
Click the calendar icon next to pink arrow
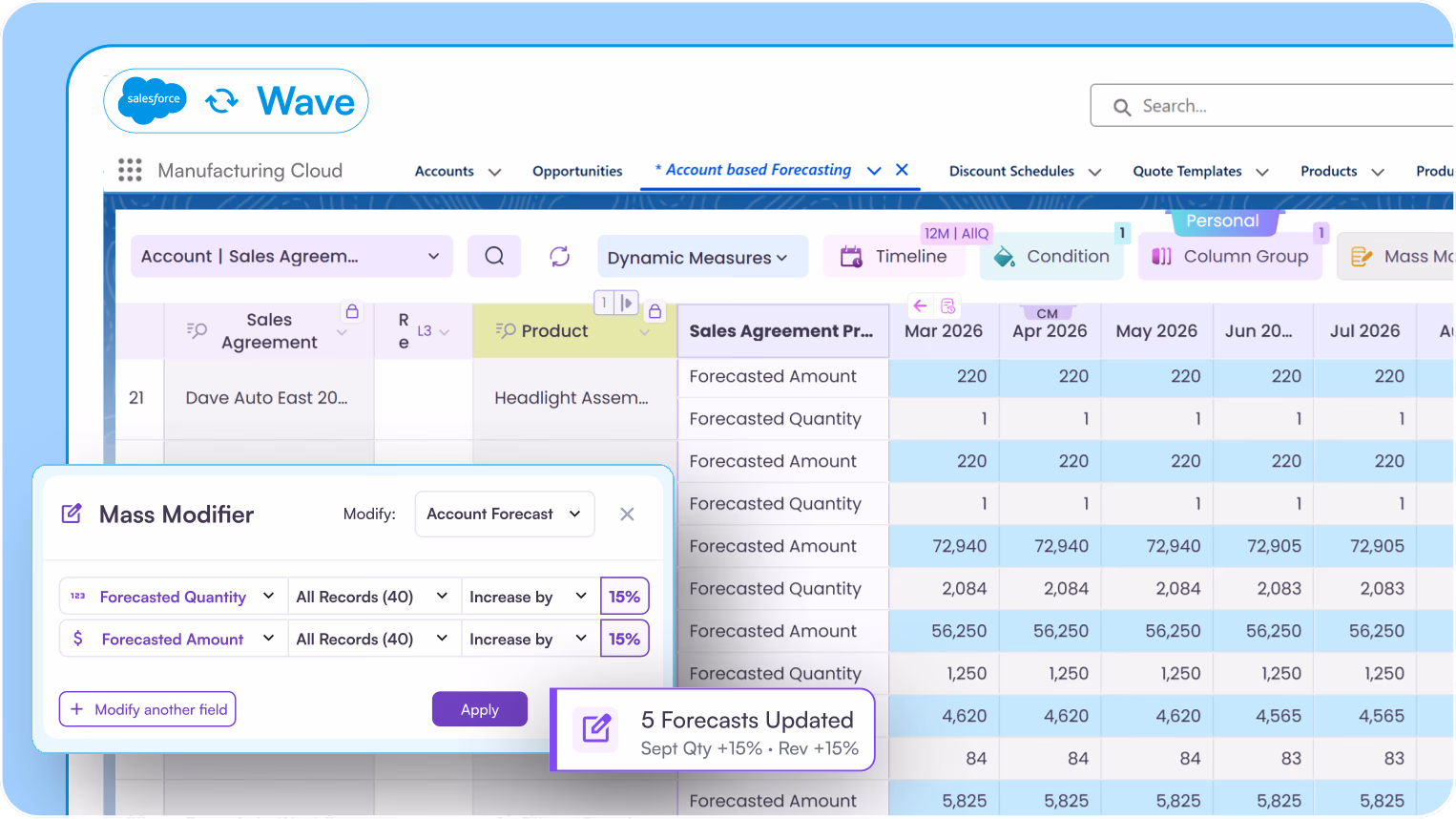coord(947,305)
